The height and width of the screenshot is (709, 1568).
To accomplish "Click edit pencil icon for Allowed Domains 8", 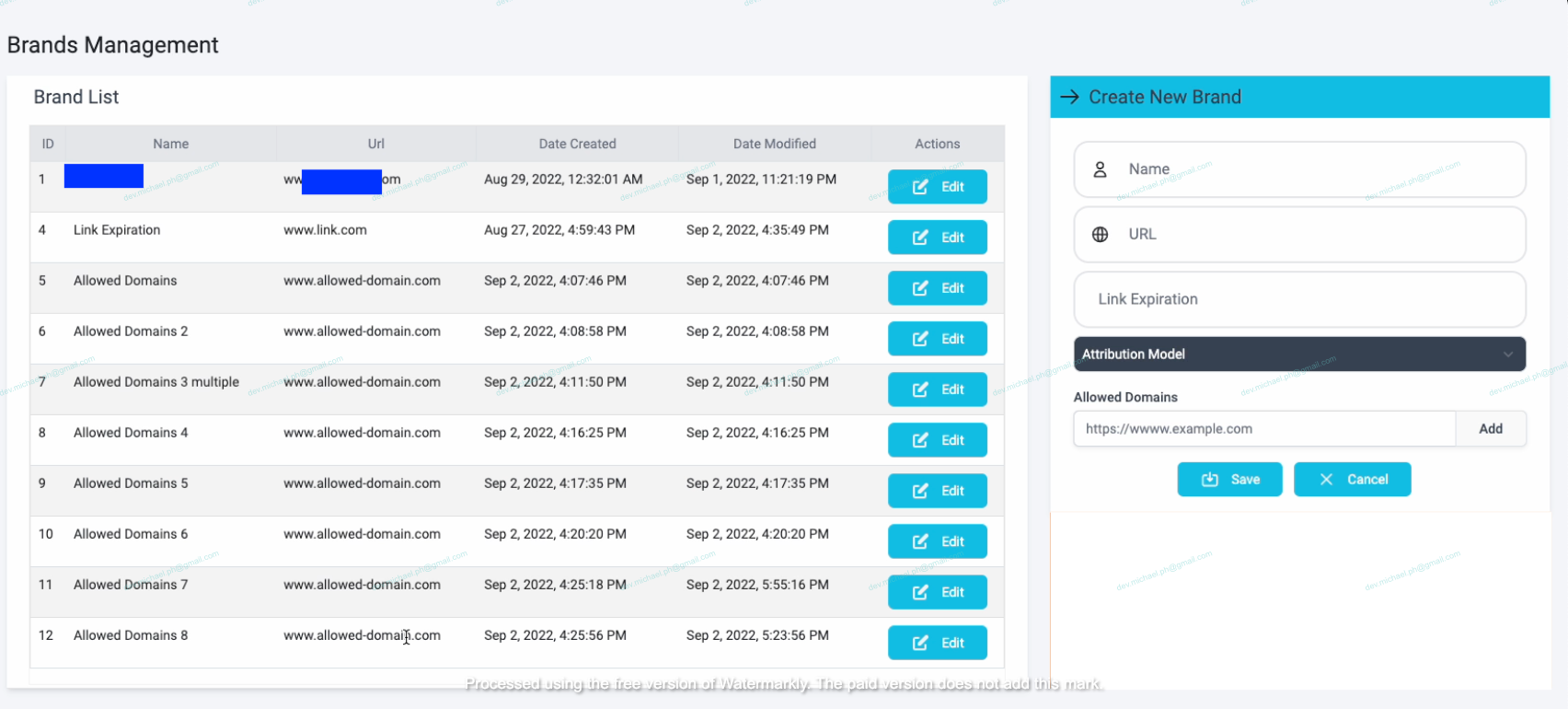I will [x=920, y=644].
